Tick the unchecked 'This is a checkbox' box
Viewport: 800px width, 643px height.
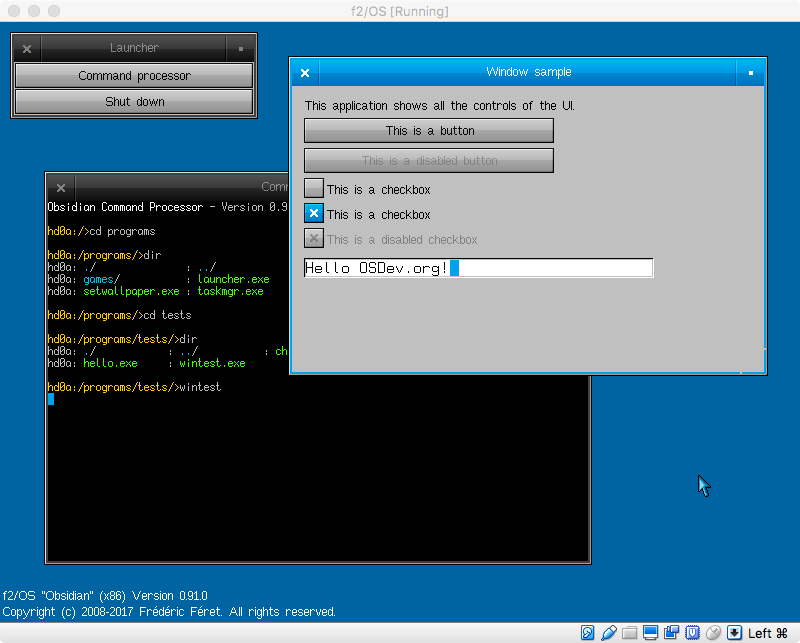(x=314, y=188)
